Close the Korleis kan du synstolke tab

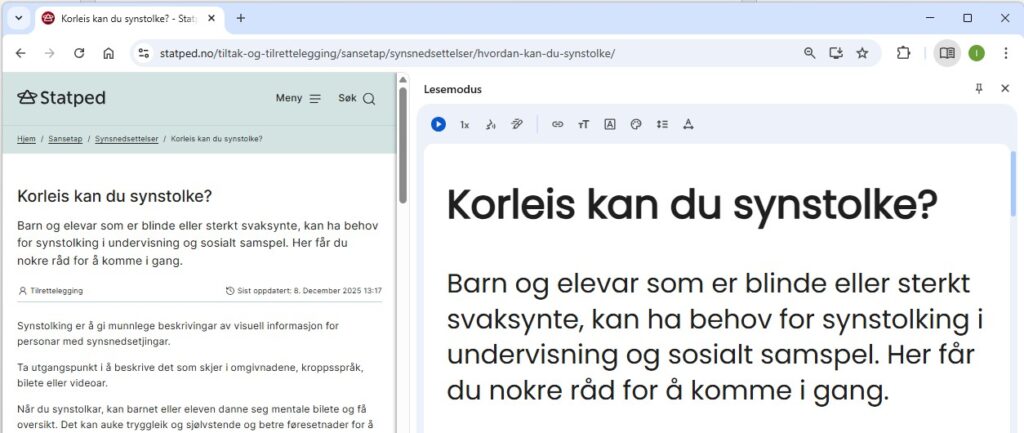pos(211,18)
